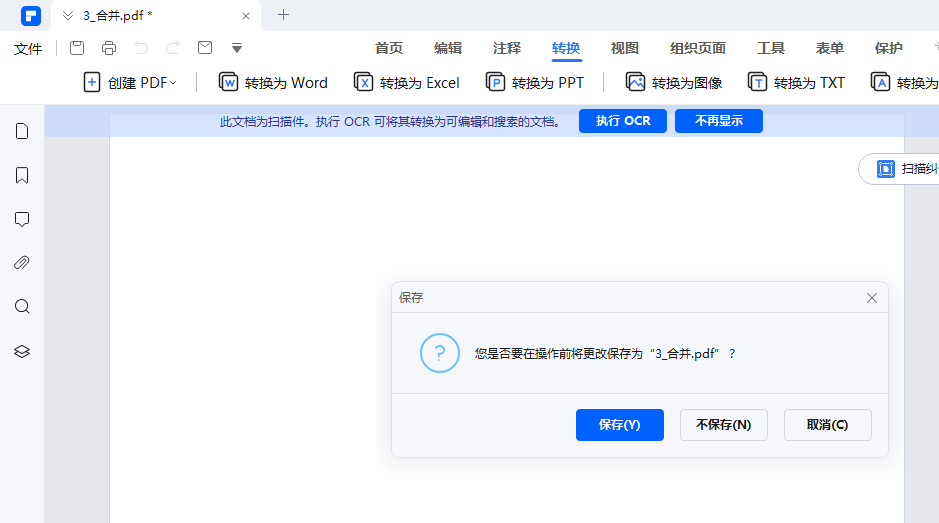Screen dimensions: 939x523
Task: Close the 保存 dialog with X
Action: click(871, 298)
